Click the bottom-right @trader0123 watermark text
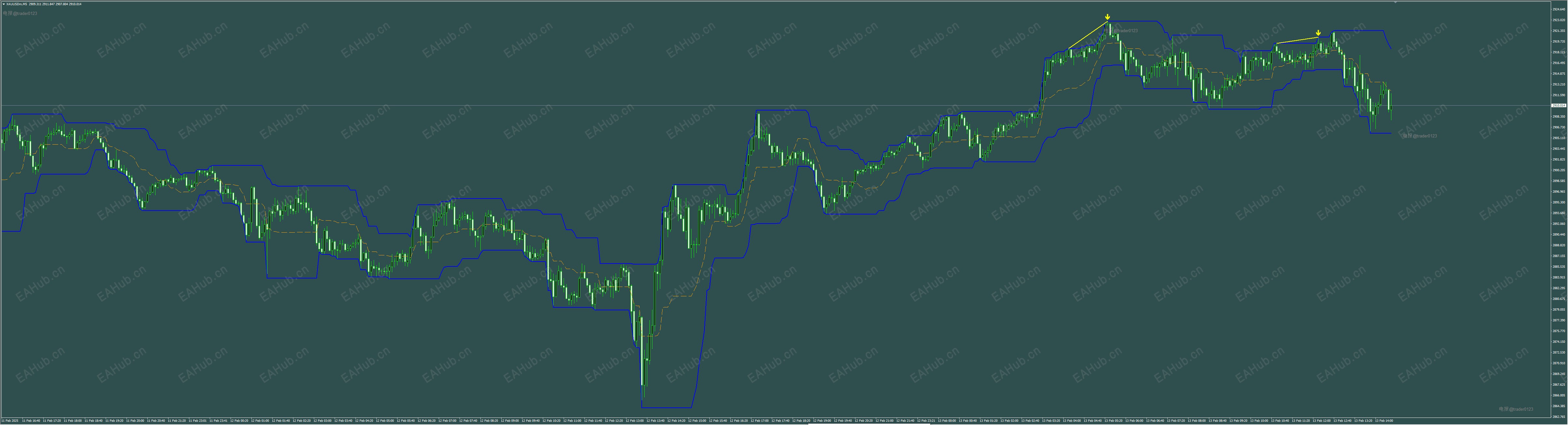This screenshot has height=425, width=1568. click(1516, 409)
